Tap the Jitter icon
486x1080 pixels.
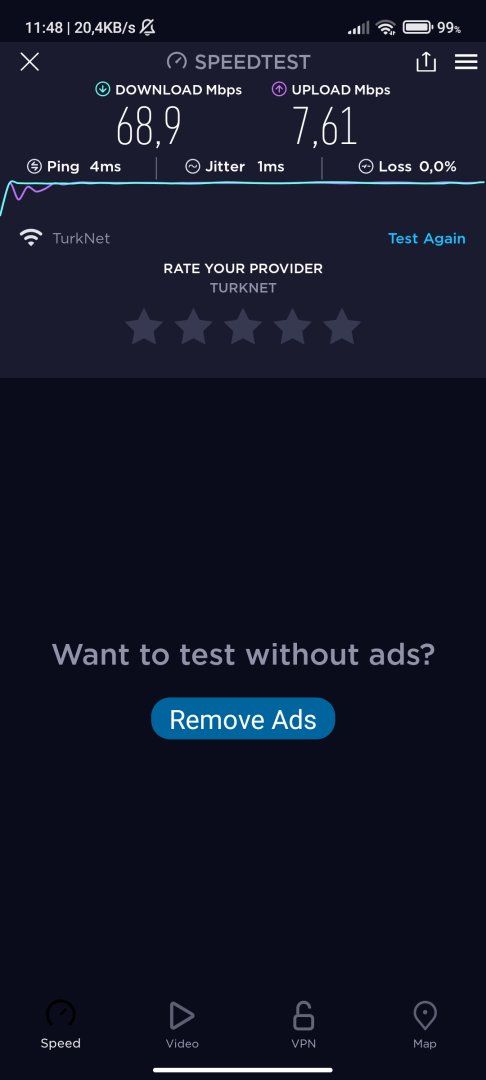click(x=193, y=167)
